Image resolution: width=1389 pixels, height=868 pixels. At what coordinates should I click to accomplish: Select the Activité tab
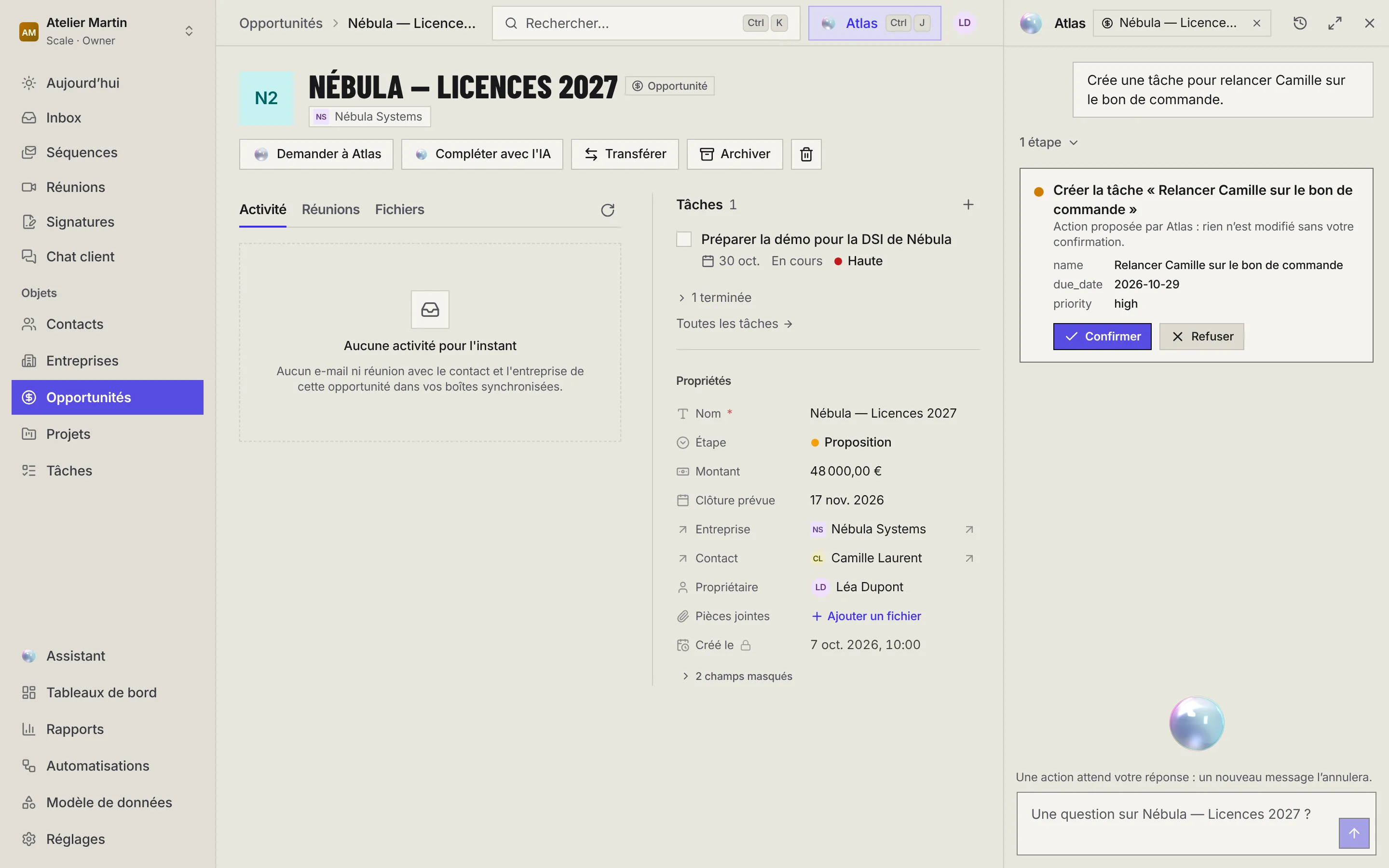coord(262,210)
